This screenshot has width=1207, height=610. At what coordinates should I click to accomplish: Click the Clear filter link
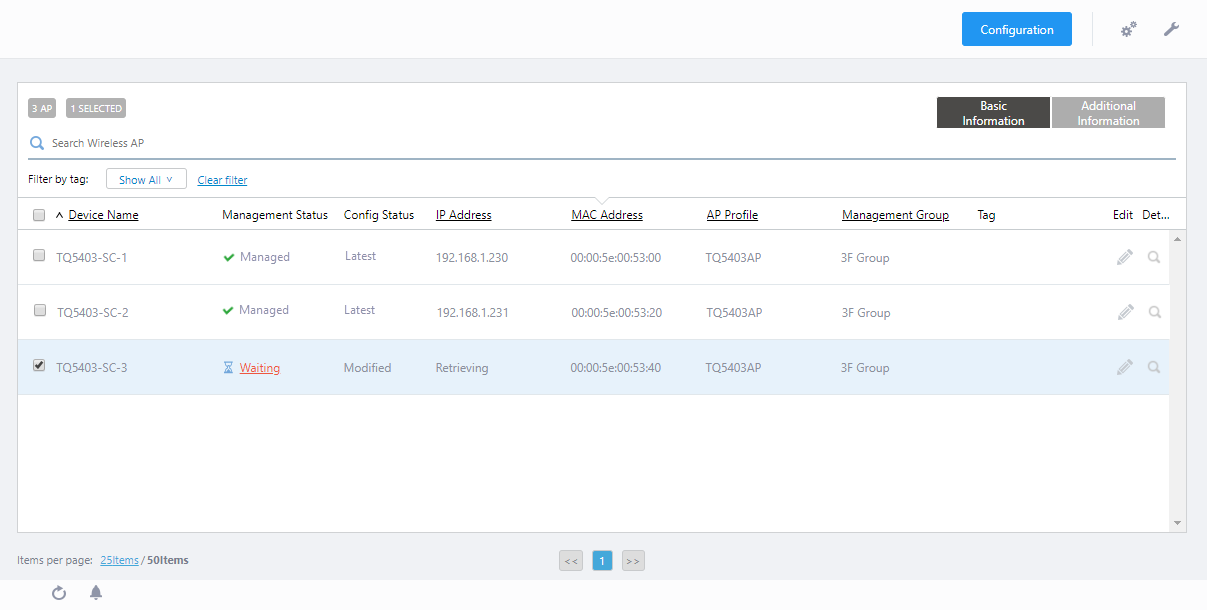click(222, 180)
